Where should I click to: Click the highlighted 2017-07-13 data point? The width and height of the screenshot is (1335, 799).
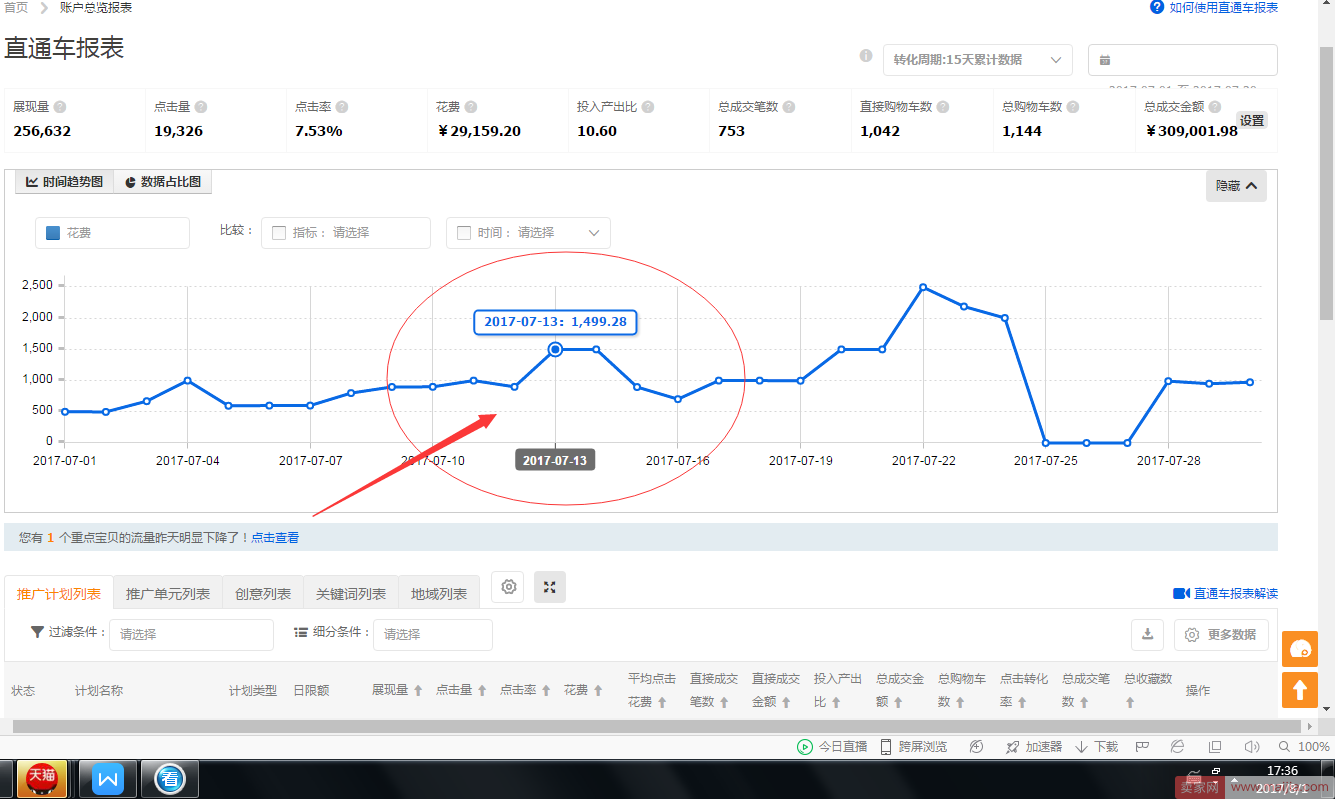point(555,349)
